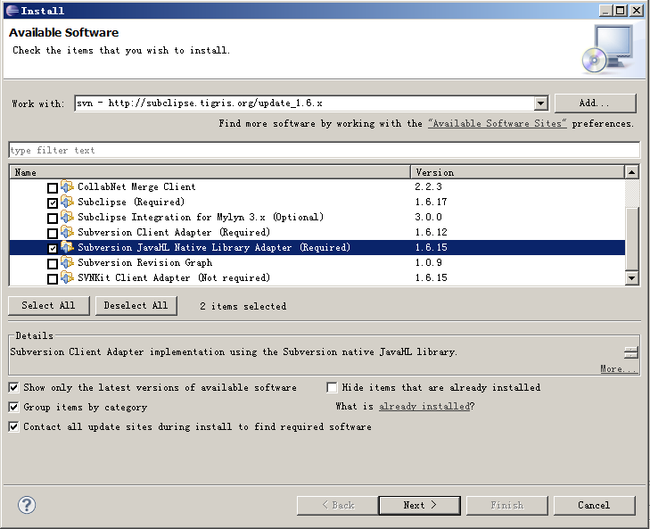This screenshot has width=650, height=529.
Task: Click version 1.0.9 cell
Action: point(428,262)
